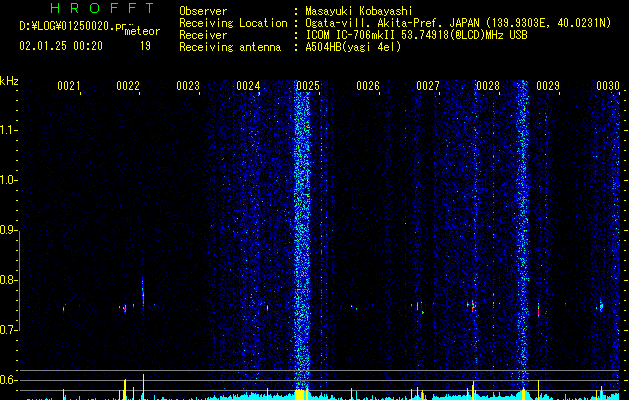629x400 pixels.
Task: Click the 1.0 kHz axis tick label
Action: (x=8, y=181)
